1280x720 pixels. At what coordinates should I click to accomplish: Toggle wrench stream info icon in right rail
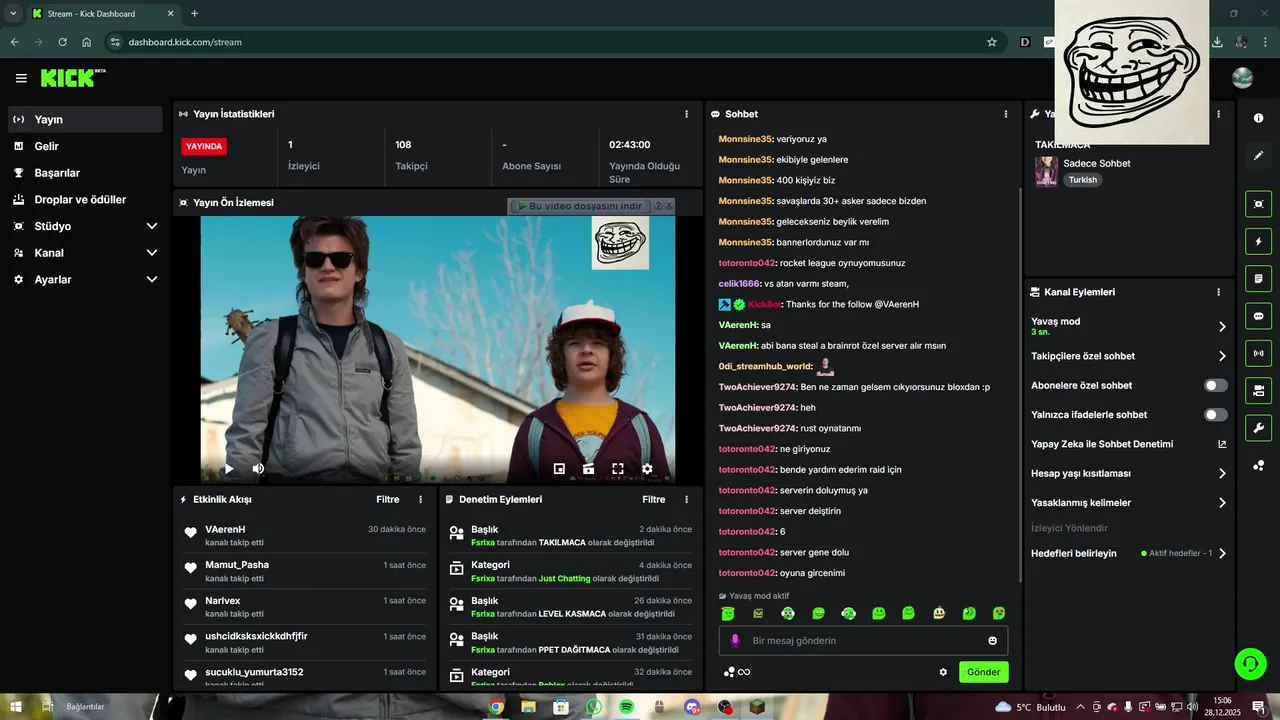coord(1258,428)
